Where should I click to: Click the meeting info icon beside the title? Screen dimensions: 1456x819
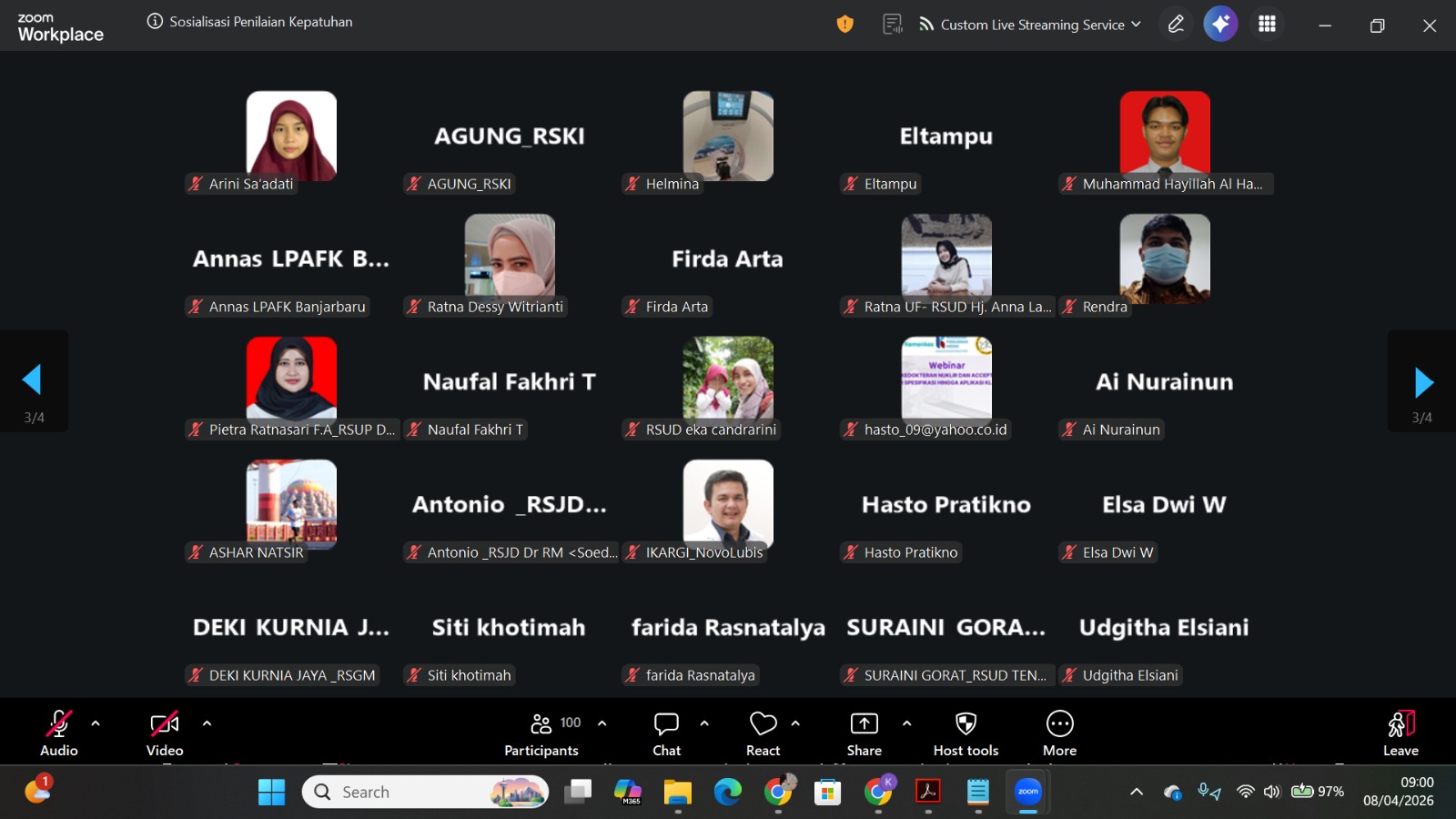tap(155, 22)
